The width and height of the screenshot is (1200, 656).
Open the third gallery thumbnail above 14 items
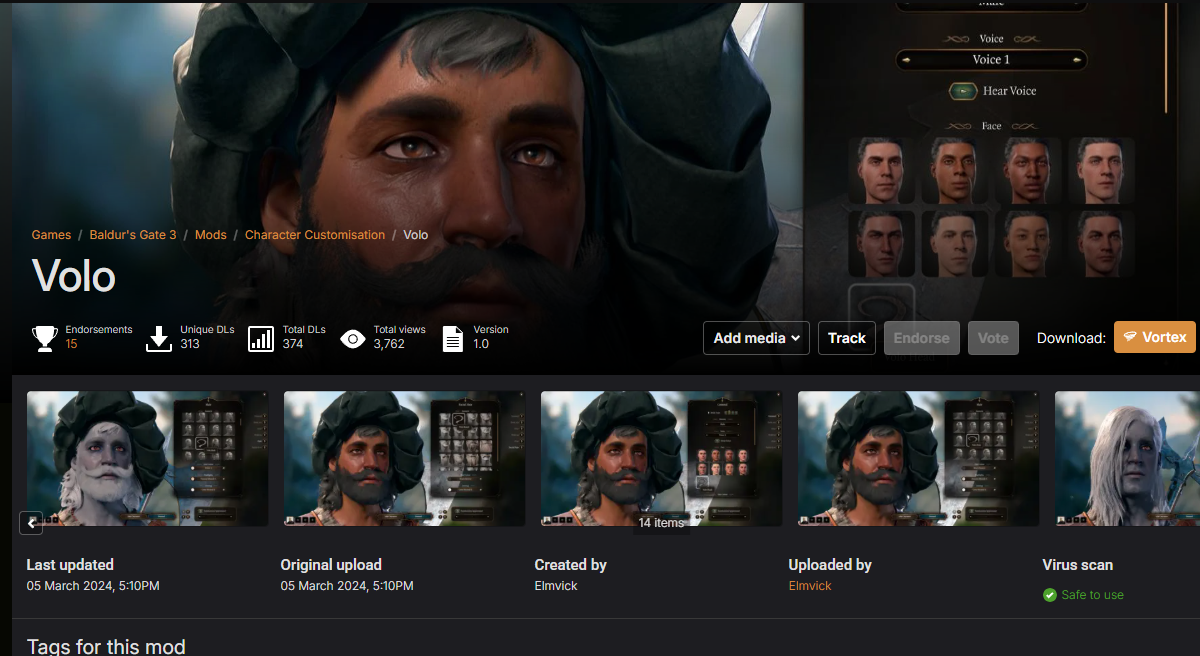(661, 458)
